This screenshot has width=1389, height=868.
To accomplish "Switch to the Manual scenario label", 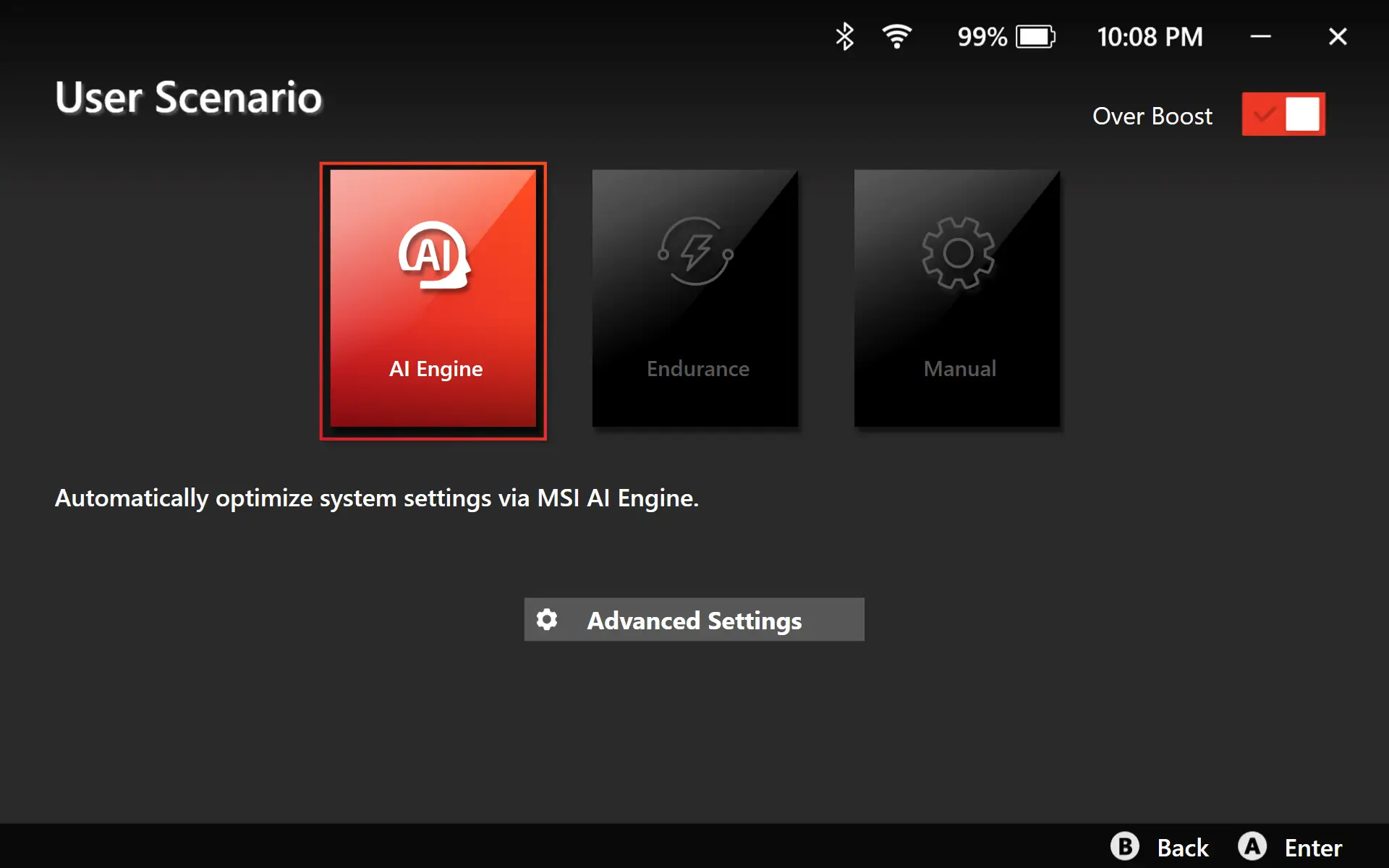I will point(959,369).
